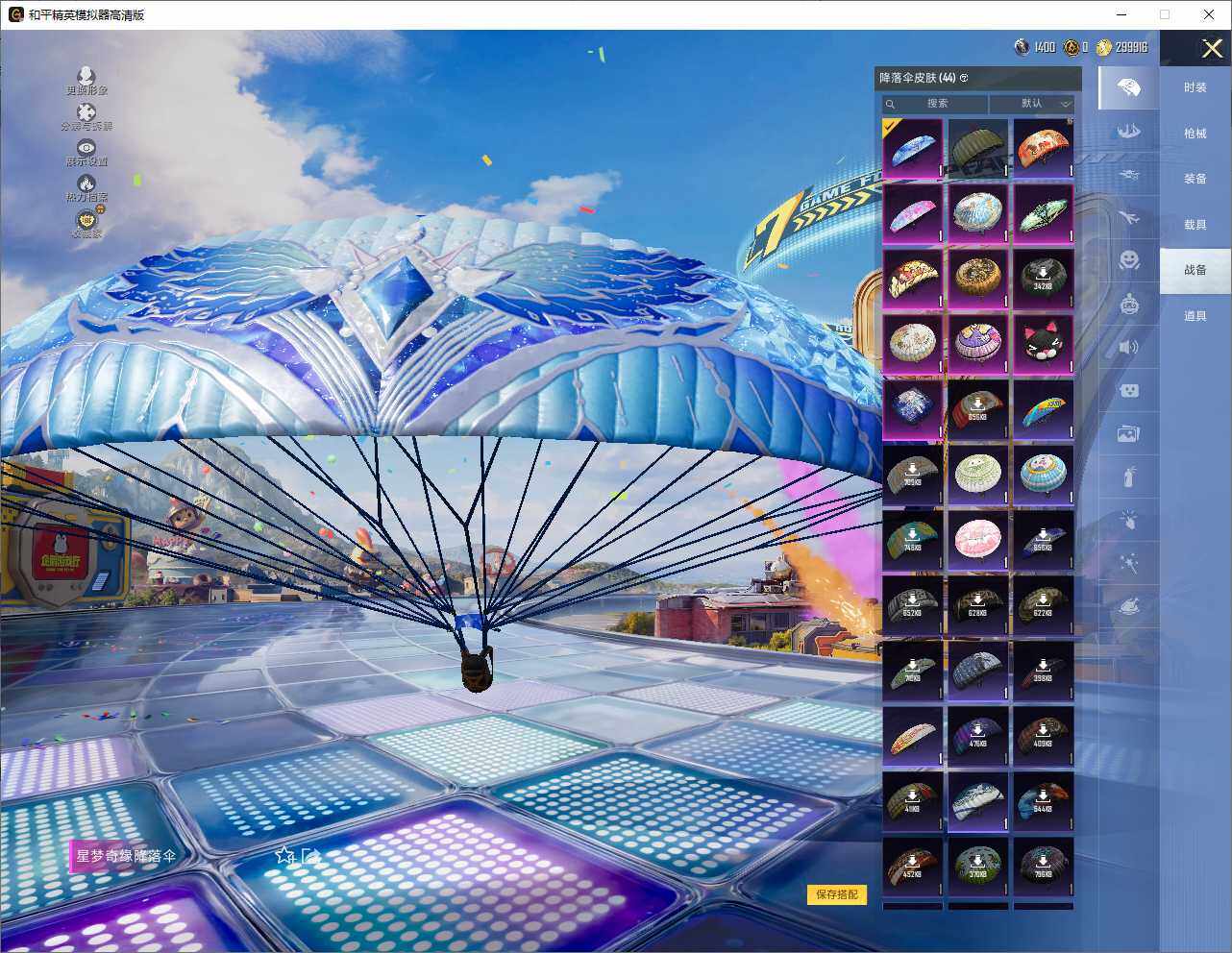This screenshot has height=953, width=1232.
Task: Download the 544KB parachute skin
Action: point(1043,800)
